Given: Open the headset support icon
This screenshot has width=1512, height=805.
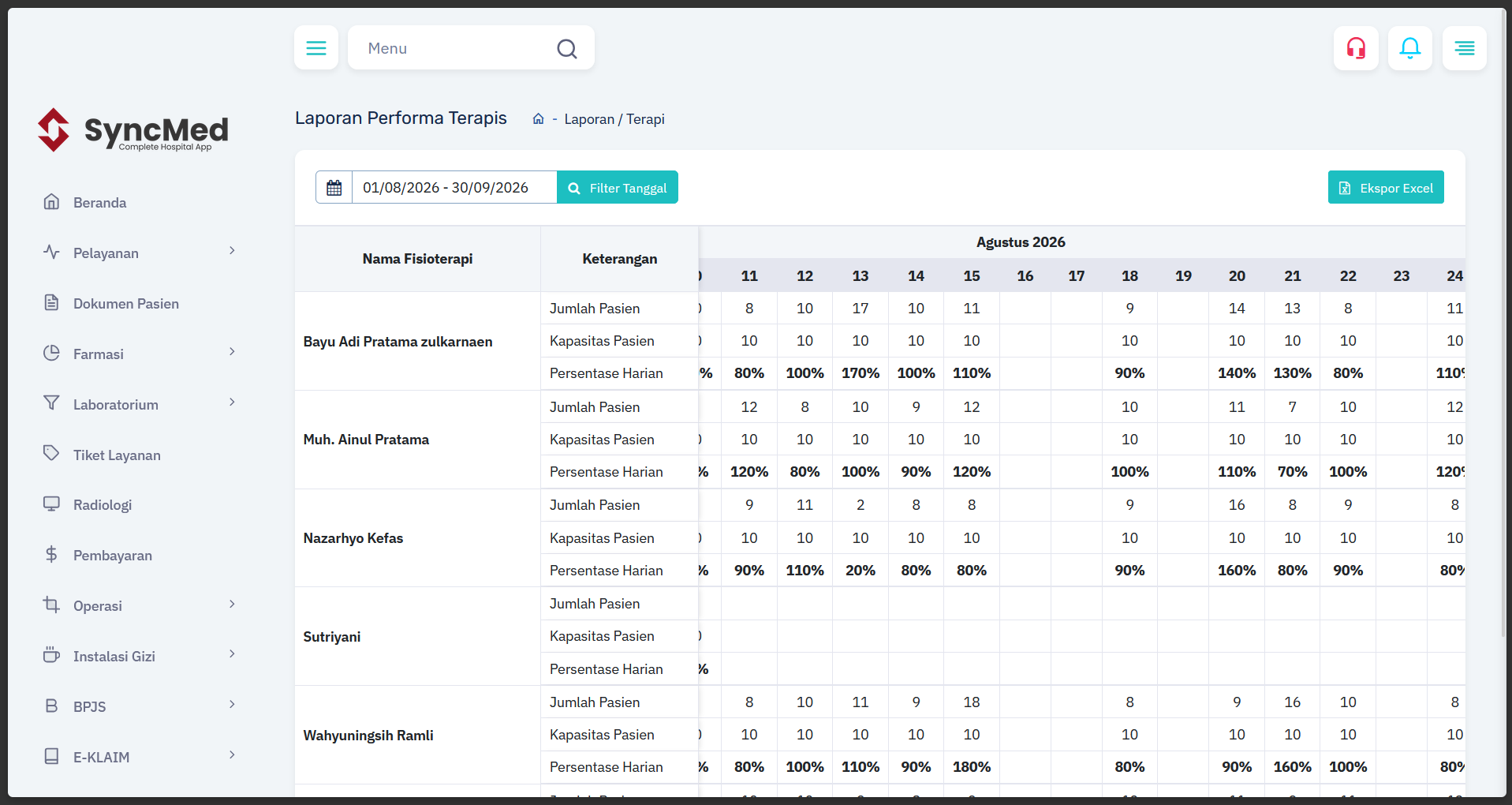Looking at the screenshot, I should [1356, 48].
